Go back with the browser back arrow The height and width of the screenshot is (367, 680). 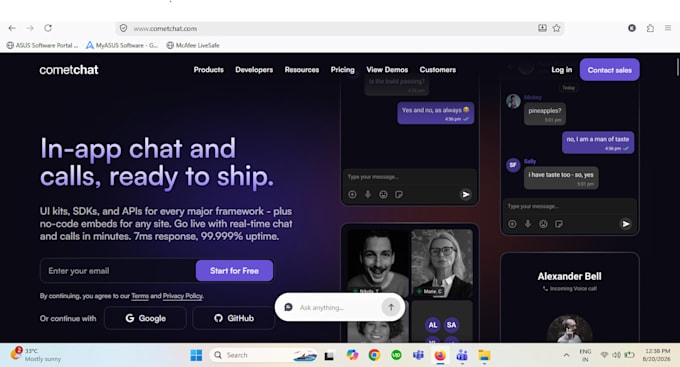coord(12,28)
